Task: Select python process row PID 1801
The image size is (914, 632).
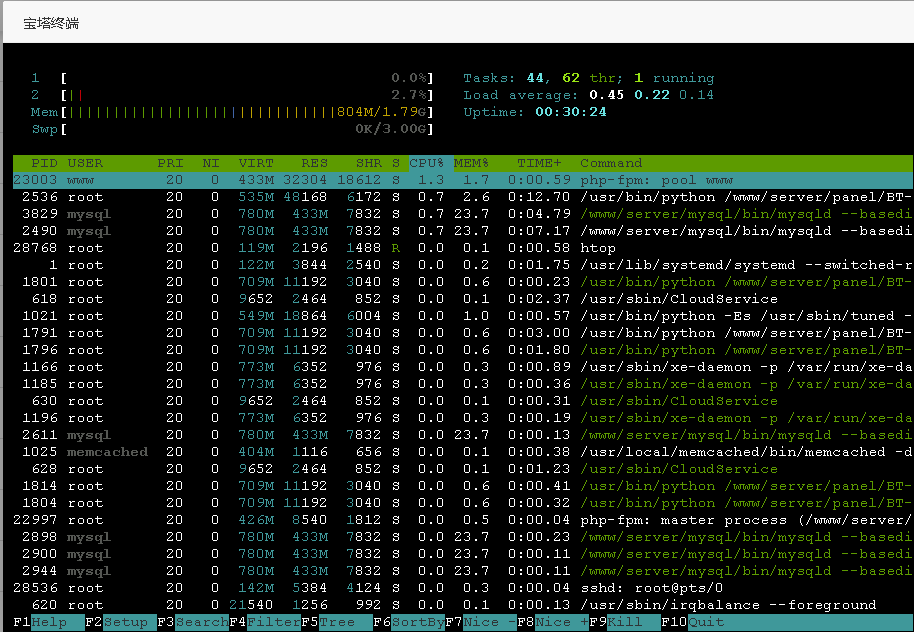Action: 463,282
